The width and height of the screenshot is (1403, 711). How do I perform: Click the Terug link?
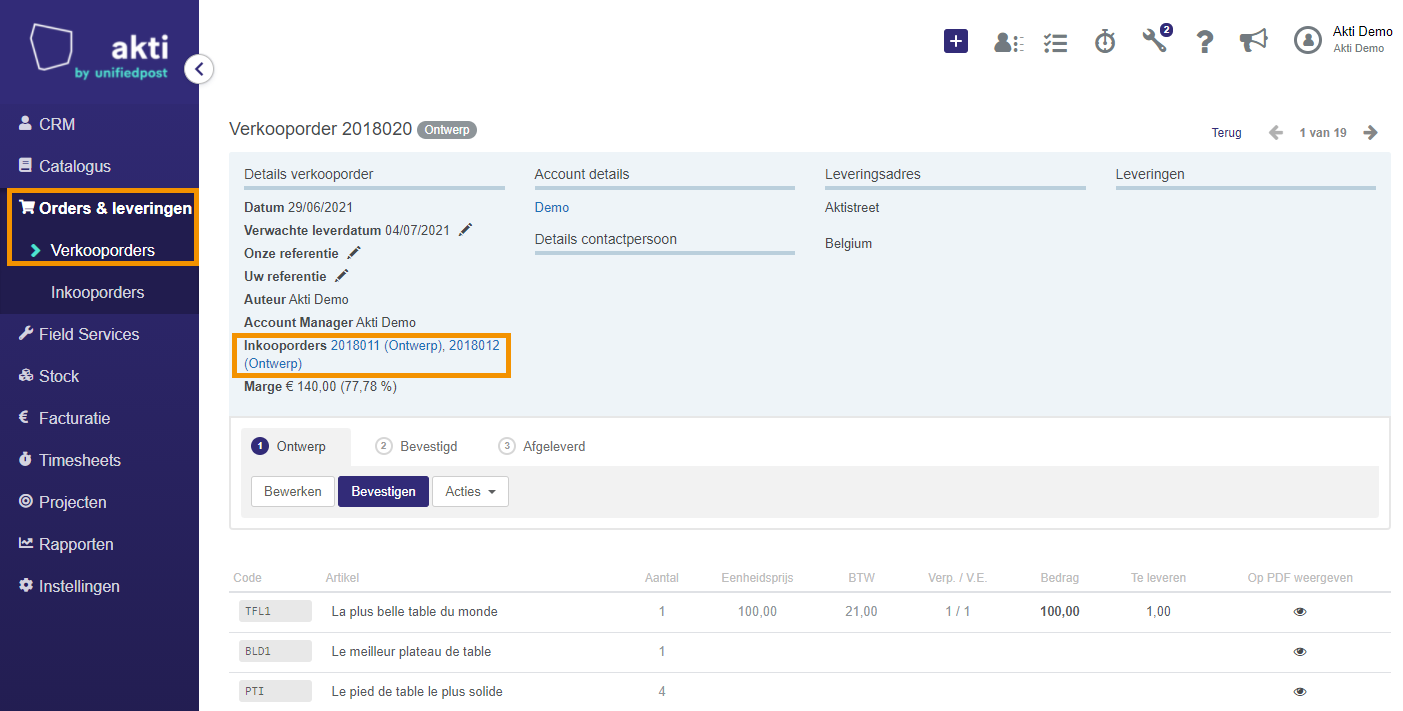point(1226,133)
